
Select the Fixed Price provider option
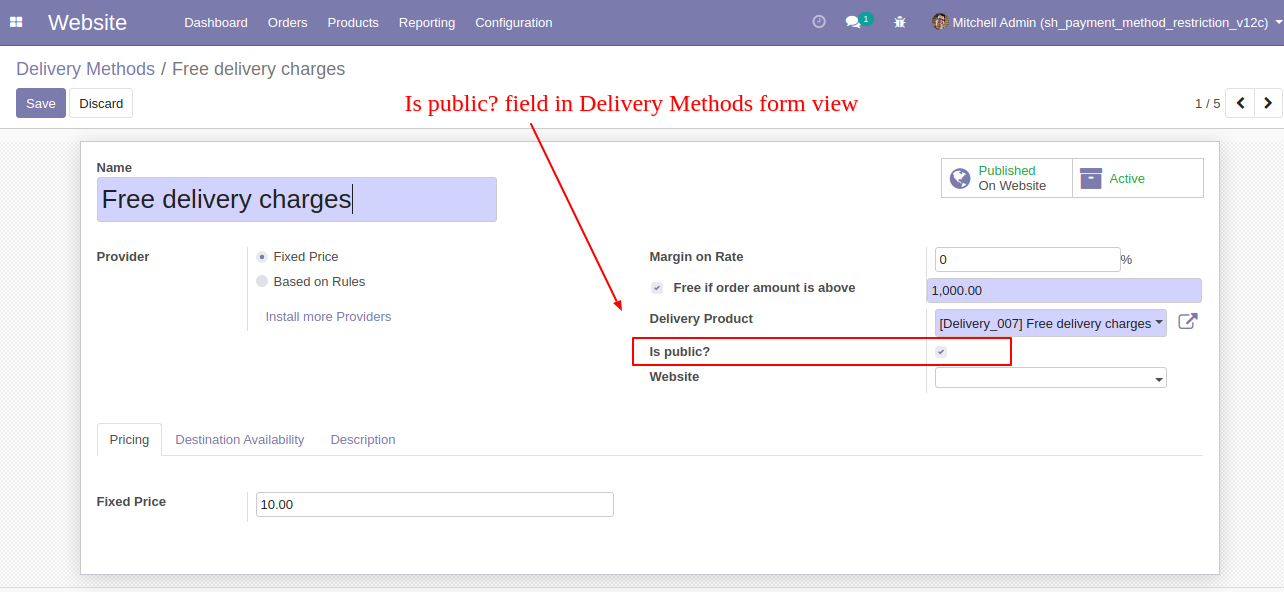click(x=262, y=257)
